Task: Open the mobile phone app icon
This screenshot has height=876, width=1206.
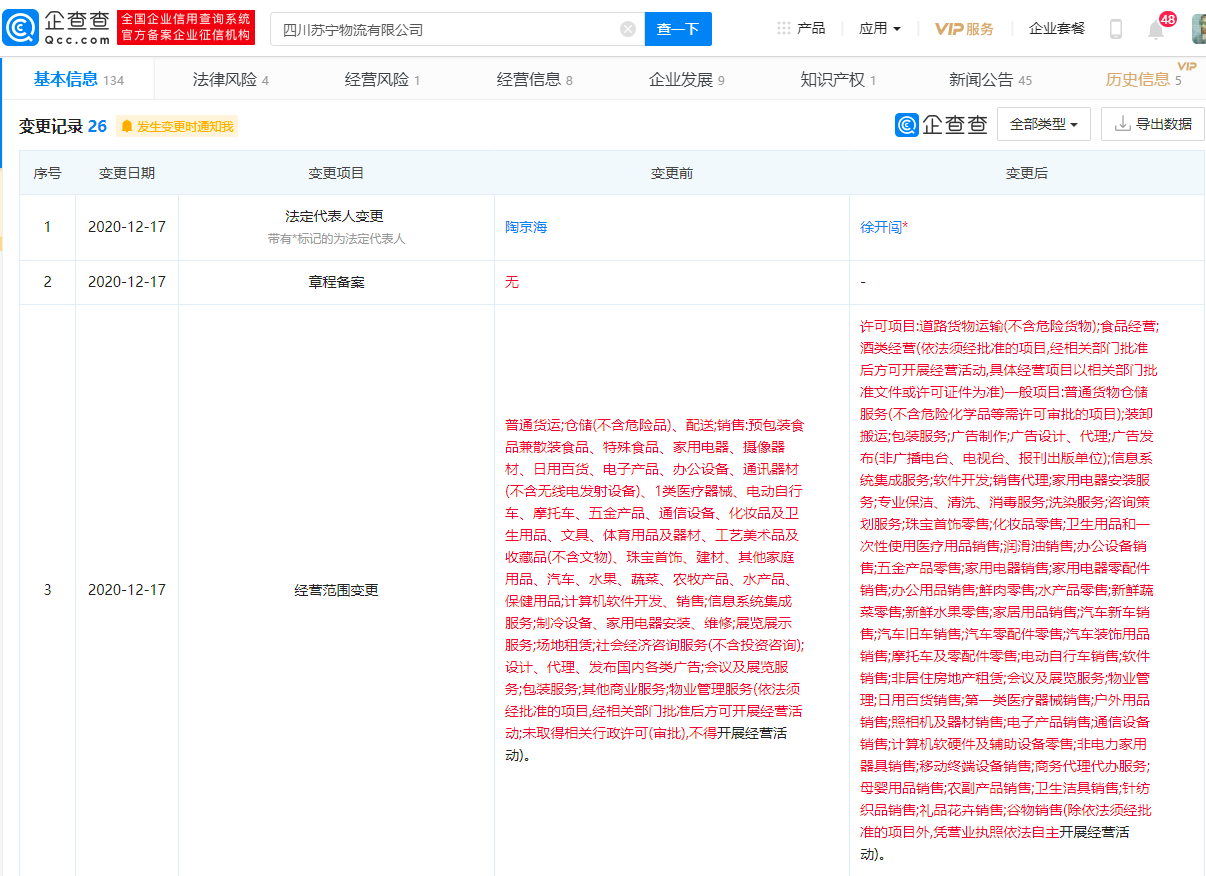Action: coord(1116,29)
